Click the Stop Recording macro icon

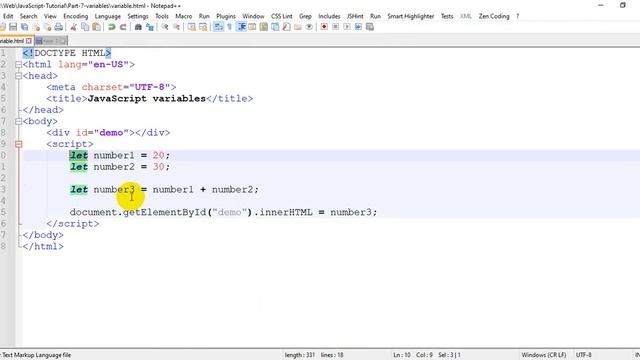pyautogui.click(x=336, y=27)
